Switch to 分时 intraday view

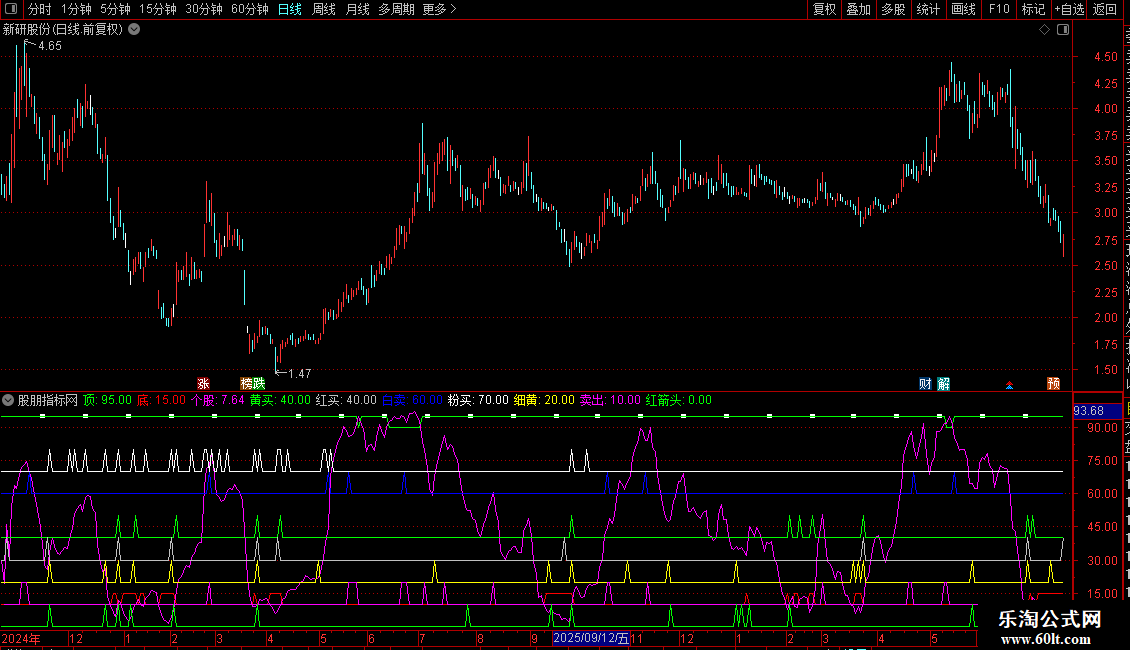pos(40,9)
